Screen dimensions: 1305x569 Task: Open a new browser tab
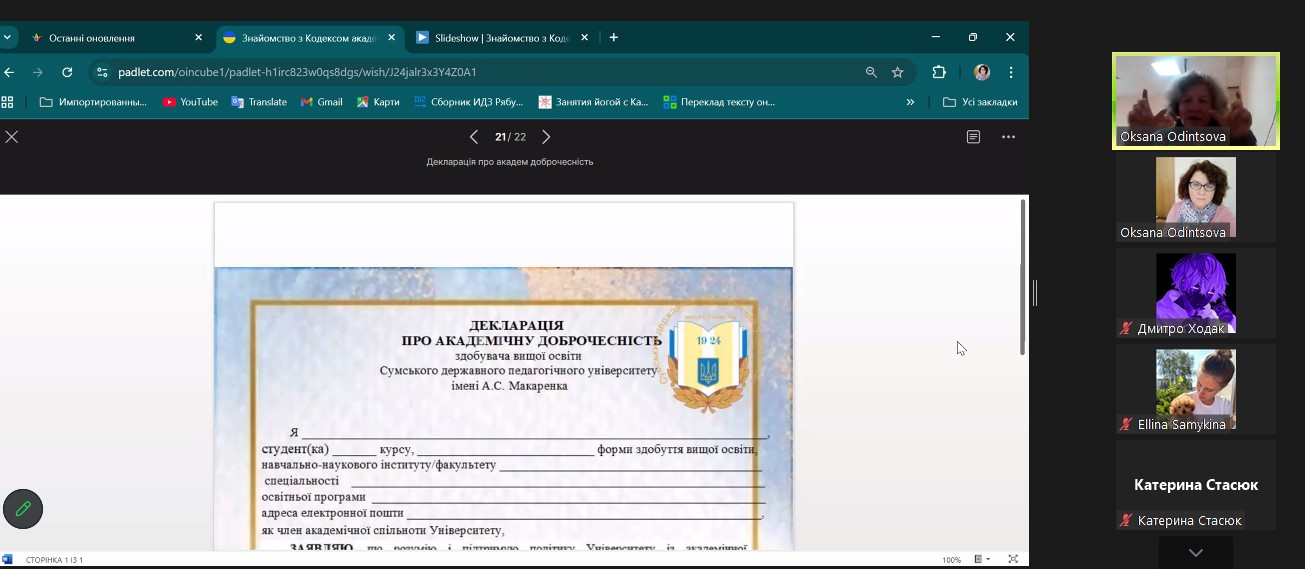point(614,38)
